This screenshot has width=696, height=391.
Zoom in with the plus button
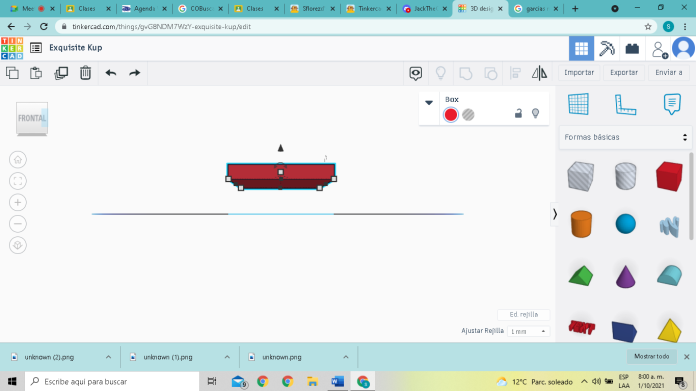(x=18, y=202)
